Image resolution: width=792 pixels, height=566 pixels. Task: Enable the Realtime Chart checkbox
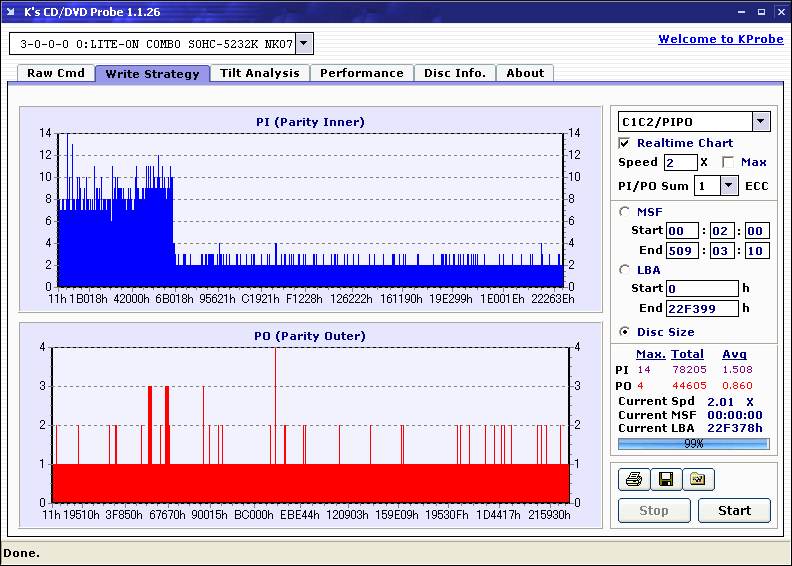625,143
